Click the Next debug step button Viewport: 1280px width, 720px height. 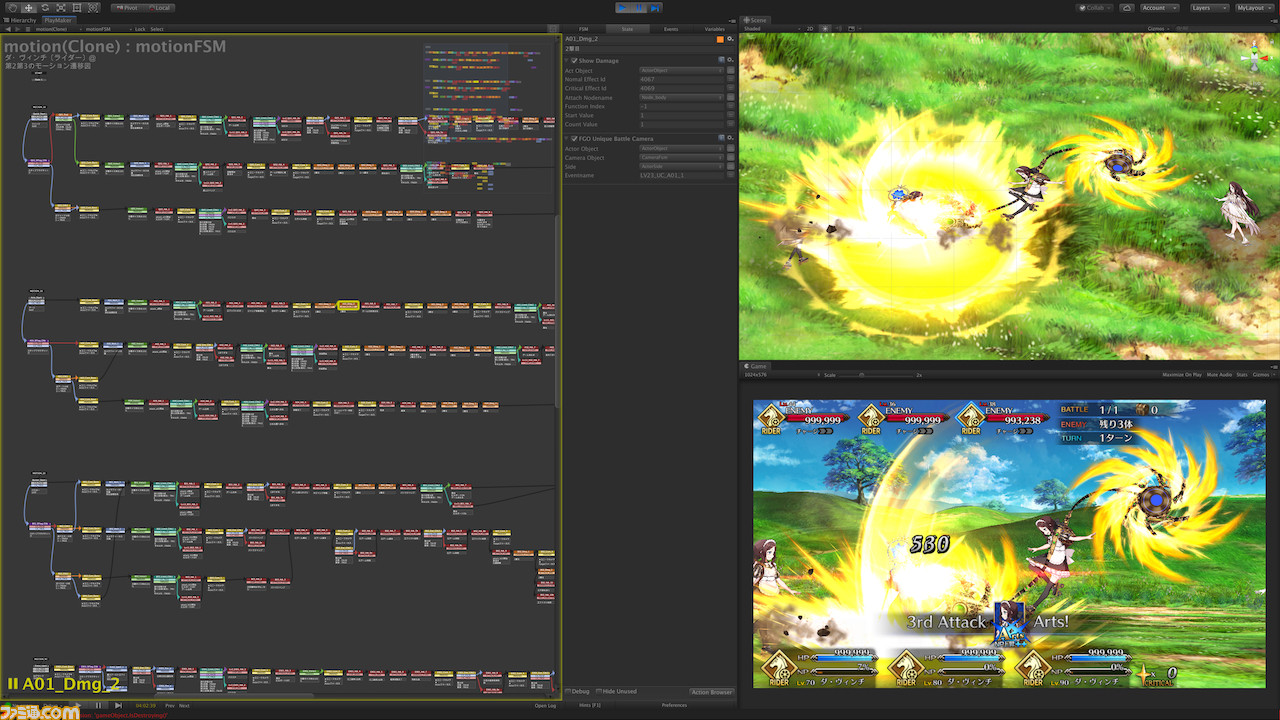pos(184,706)
